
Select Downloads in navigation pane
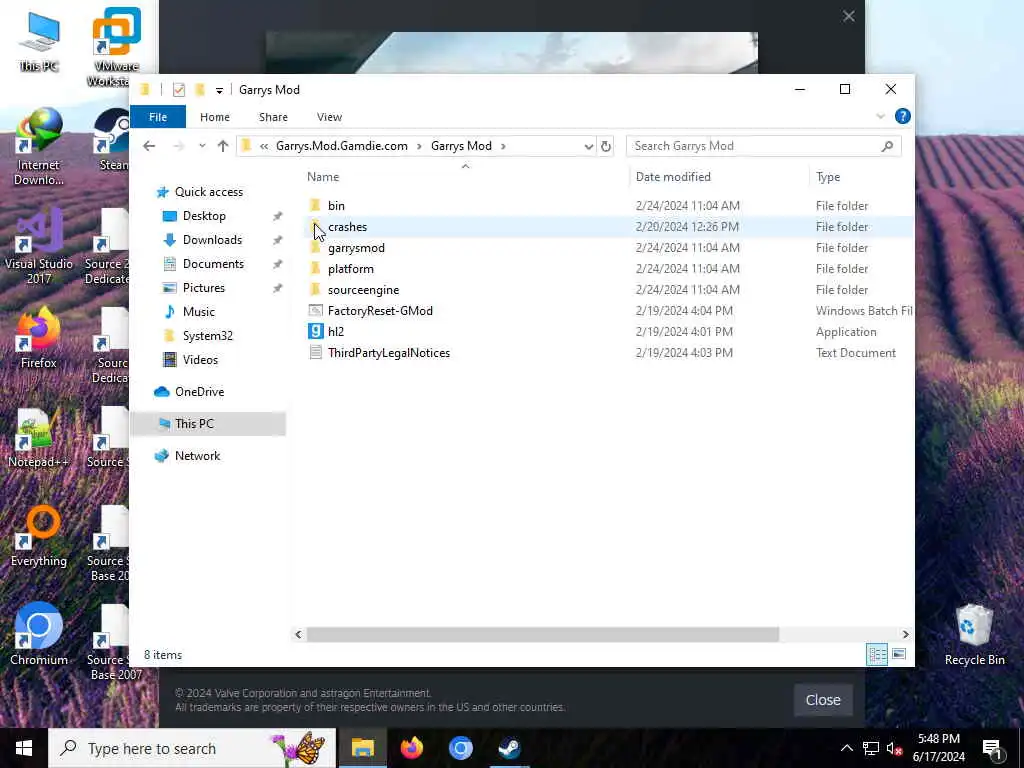(212, 240)
